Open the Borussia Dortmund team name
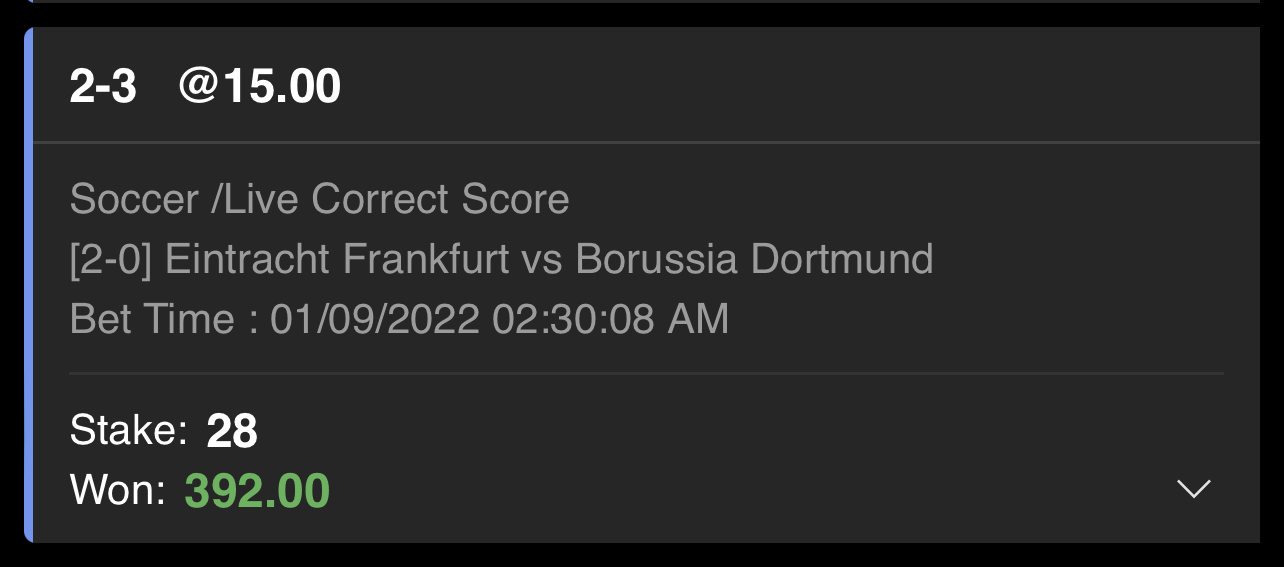This screenshot has height=567, width=1284. [755, 259]
